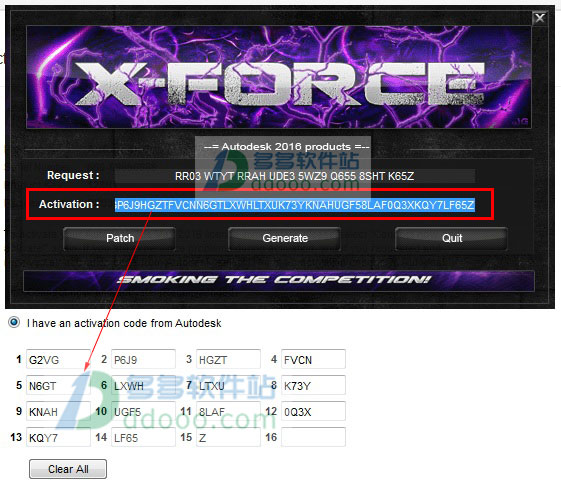561x485 pixels.
Task: Click the 'Request :' label
Action: coord(73,175)
